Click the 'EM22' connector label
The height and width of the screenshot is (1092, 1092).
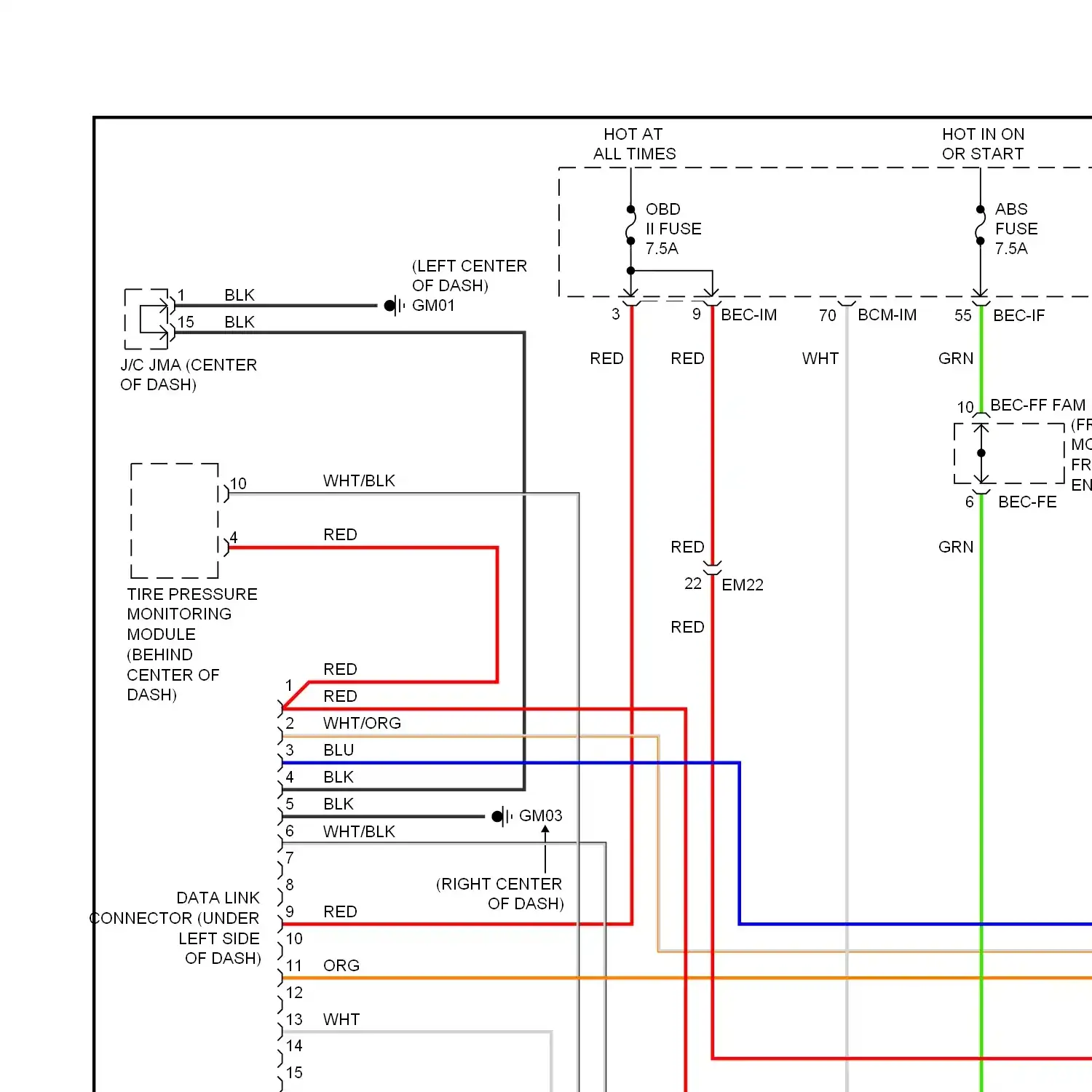(x=743, y=585)
